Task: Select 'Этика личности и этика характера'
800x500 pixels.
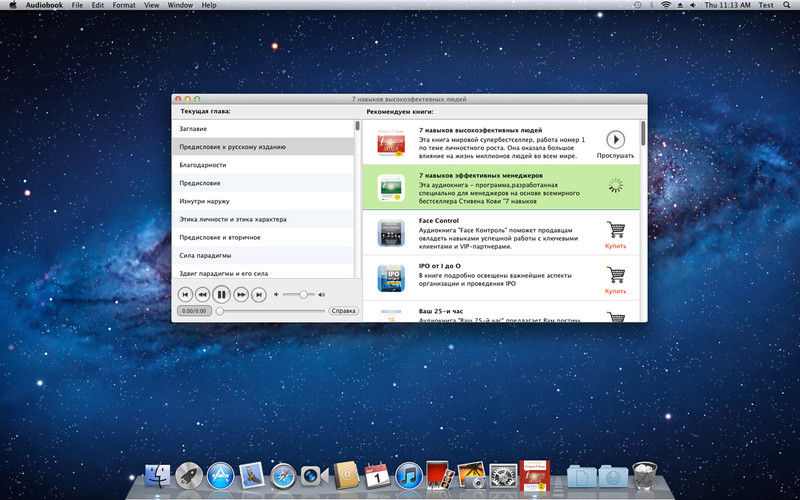Action: [x=263, y=219]
